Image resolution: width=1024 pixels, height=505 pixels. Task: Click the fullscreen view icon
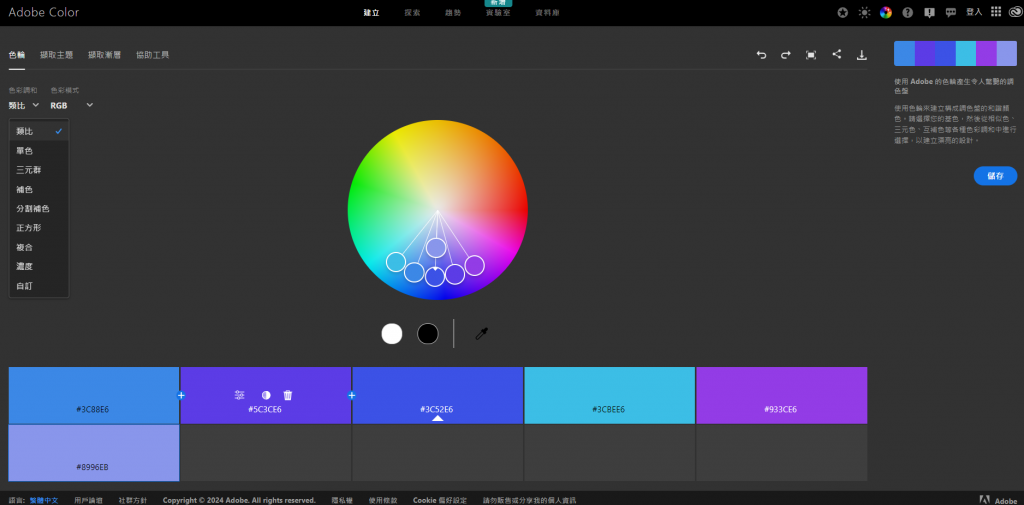pos(811,55)
